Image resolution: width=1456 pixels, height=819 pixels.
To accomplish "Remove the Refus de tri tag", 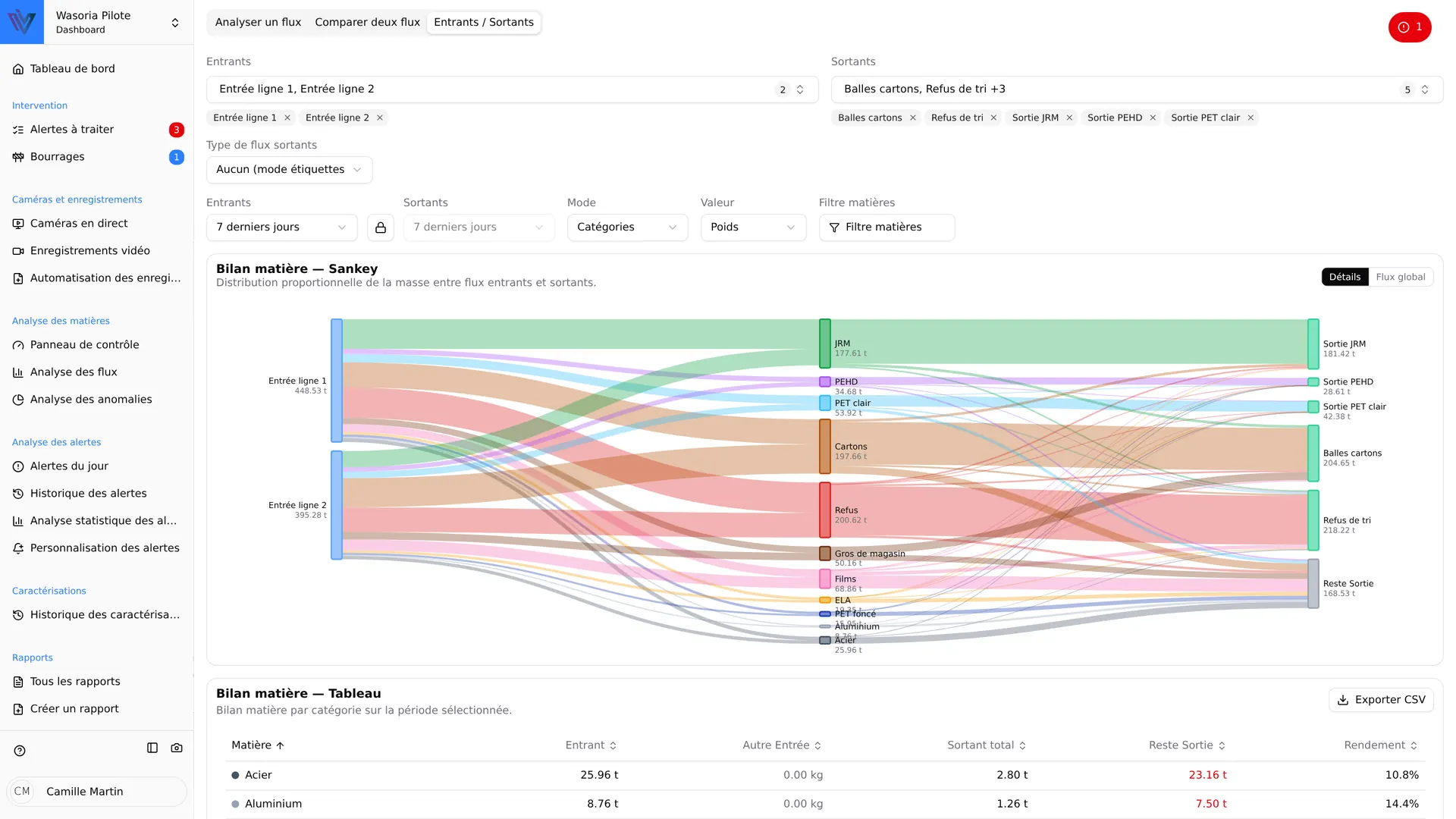I will [993, 118].
